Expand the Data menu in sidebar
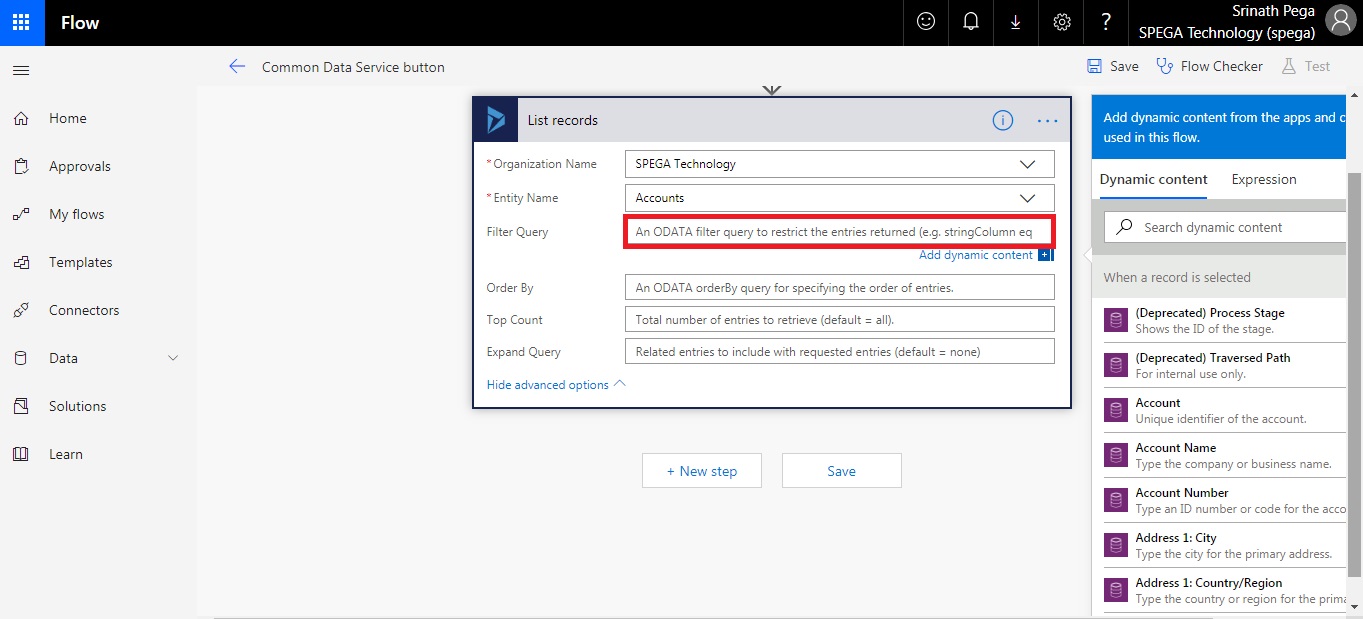 click(173, 358)
